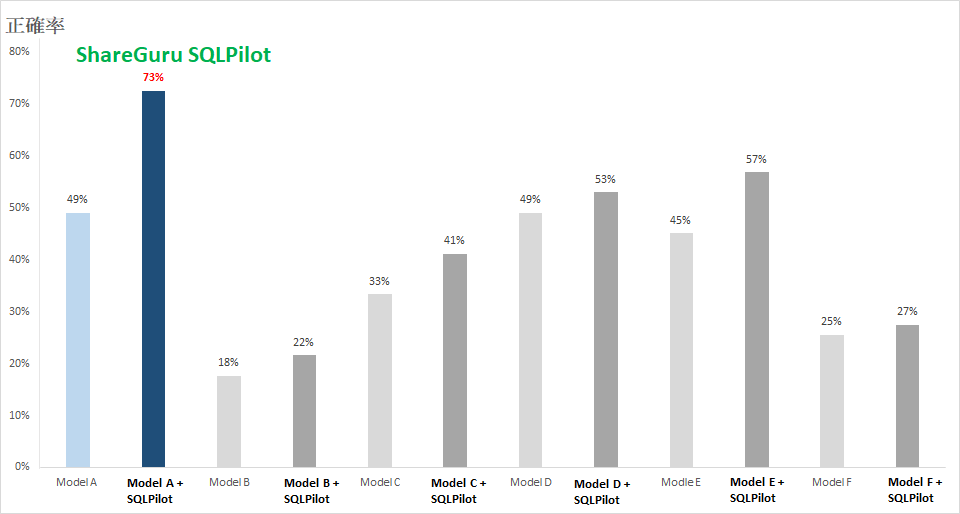Click the Model C bar at 33%
The image size is (960, 514).
tap(380, 380)
